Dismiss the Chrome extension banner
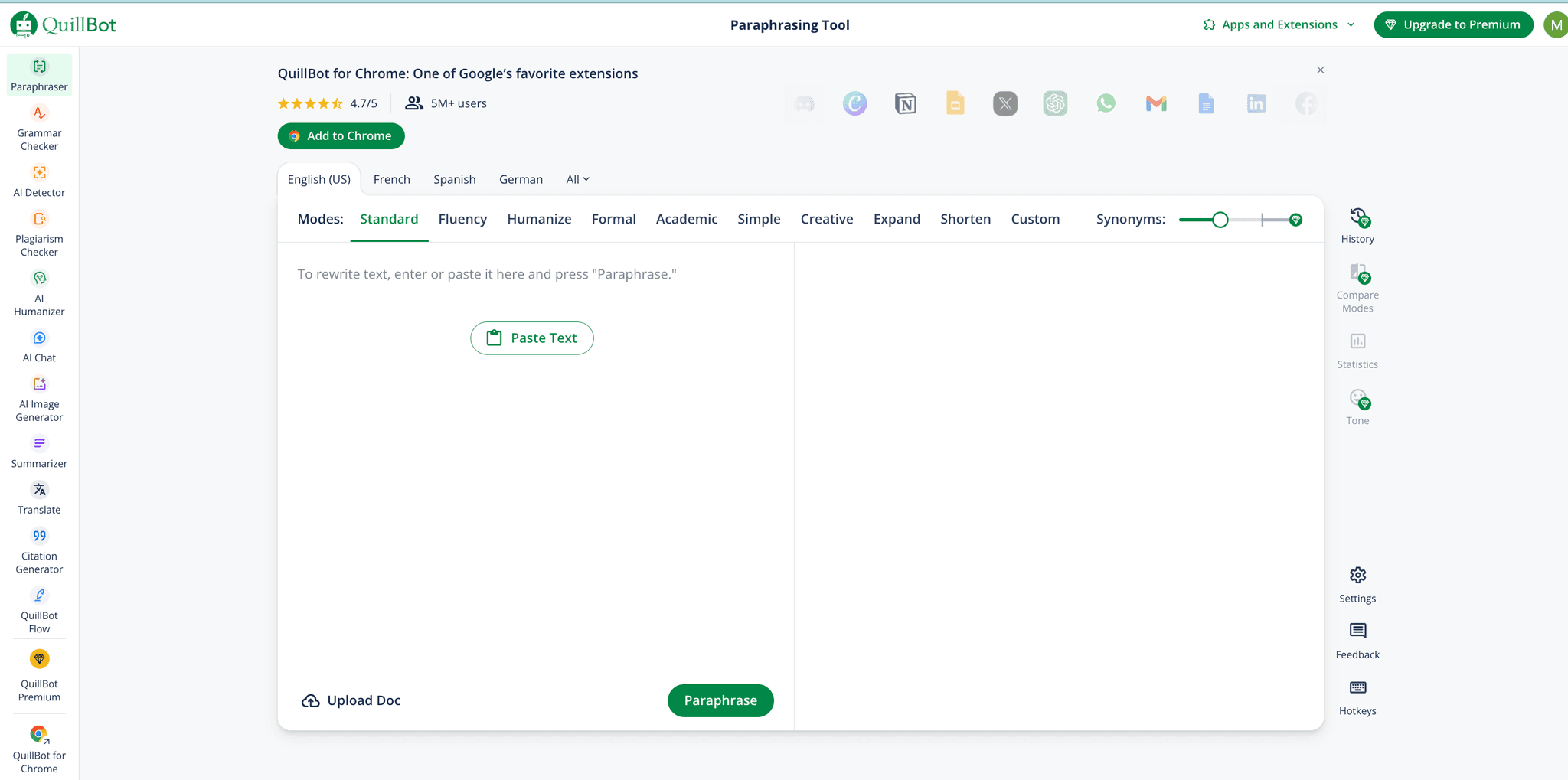The width and height of the screenshot is (1568, 780). (x=1320, y=70)
